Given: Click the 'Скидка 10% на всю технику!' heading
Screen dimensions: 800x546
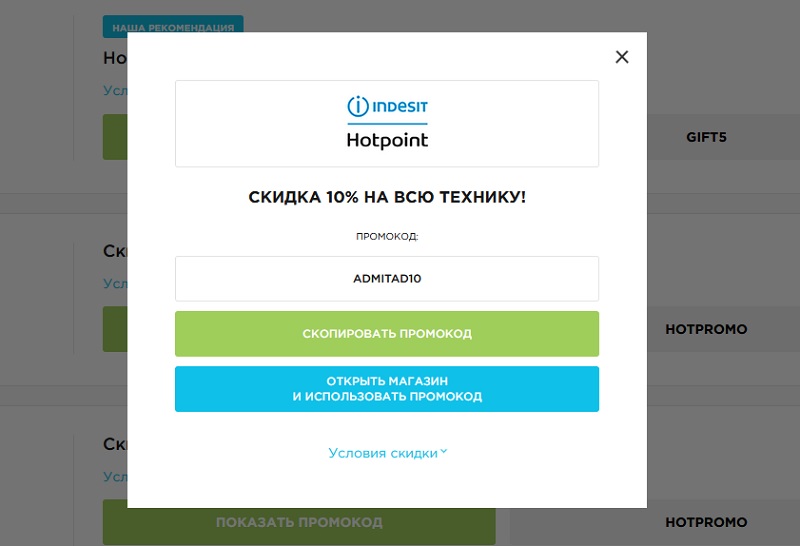Looking at the screenshot, I should pos(387,197).
